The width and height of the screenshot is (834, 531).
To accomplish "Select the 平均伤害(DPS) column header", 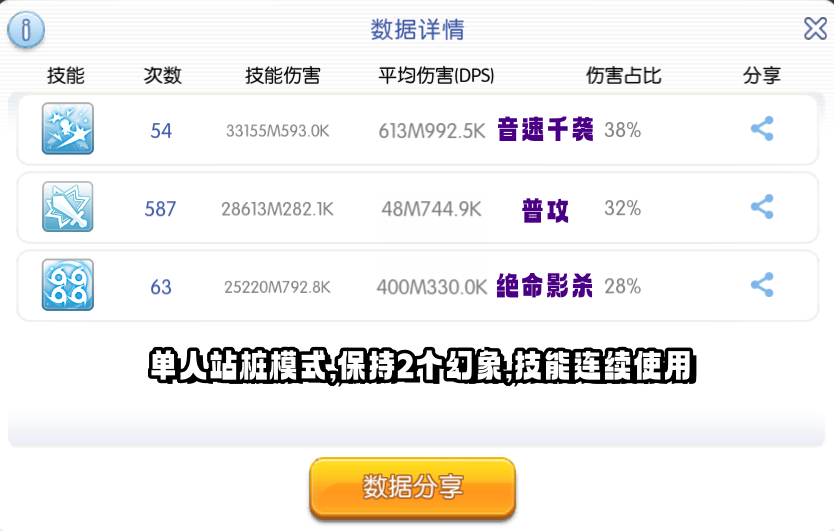I will point(436,76).
